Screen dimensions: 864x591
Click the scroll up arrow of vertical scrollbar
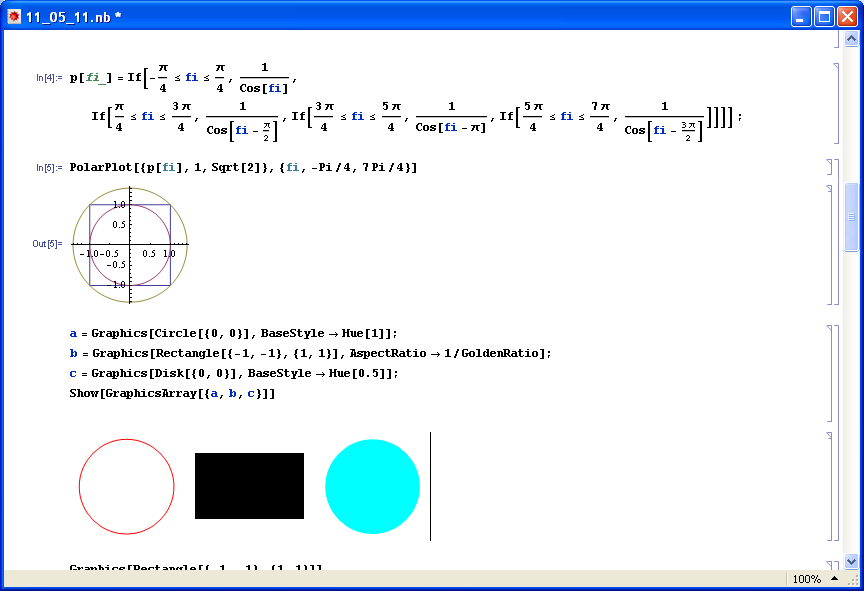tap(851, 39)
